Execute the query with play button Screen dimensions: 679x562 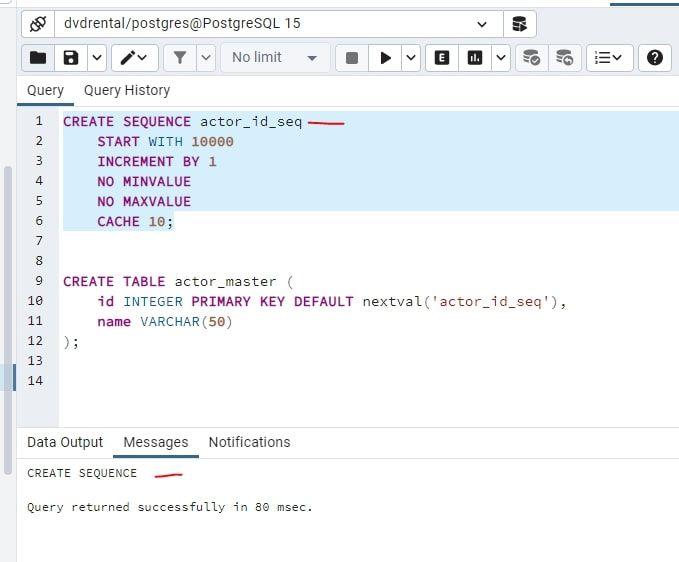385,58
